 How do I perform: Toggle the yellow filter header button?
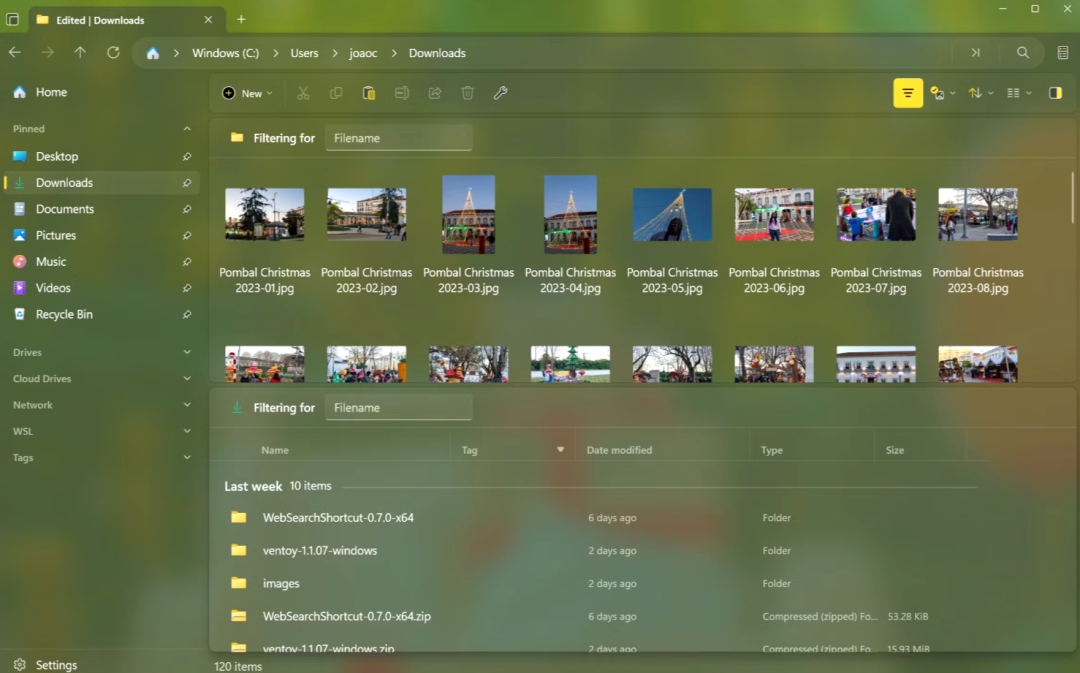click(x=908, y=93)
